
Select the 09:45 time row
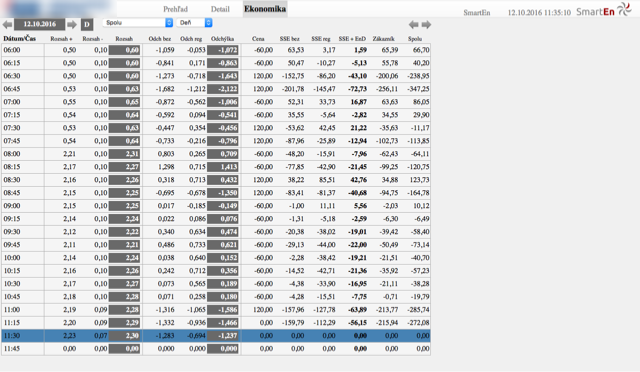point(216,245)
